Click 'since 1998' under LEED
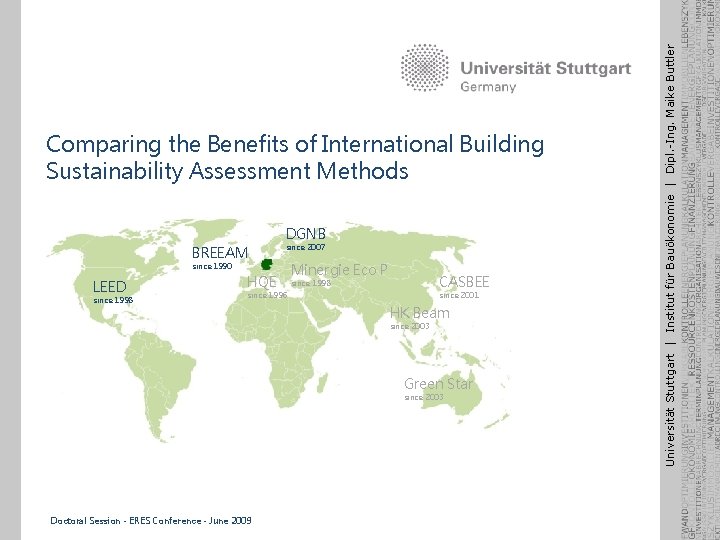 [x=113, y=300]
